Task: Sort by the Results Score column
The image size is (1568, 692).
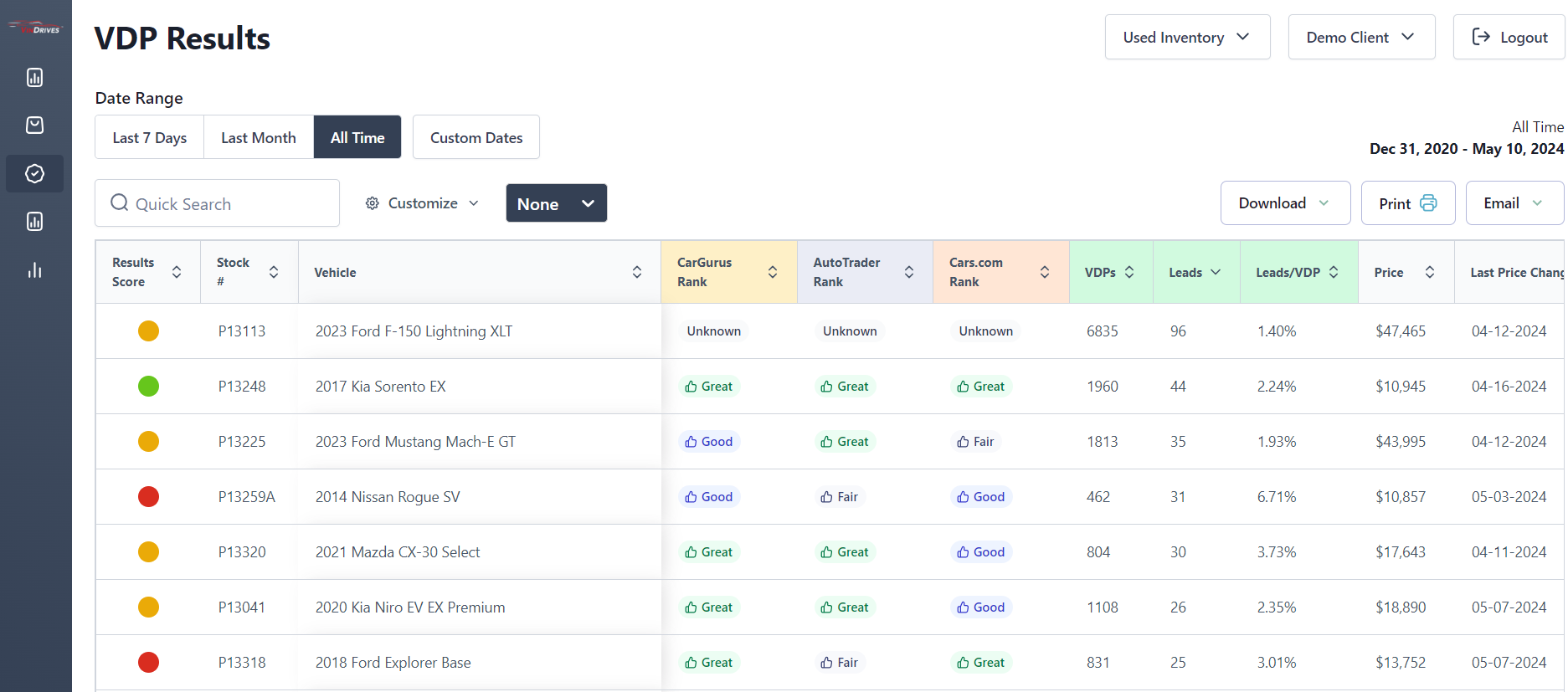Action: coord(177,272)
